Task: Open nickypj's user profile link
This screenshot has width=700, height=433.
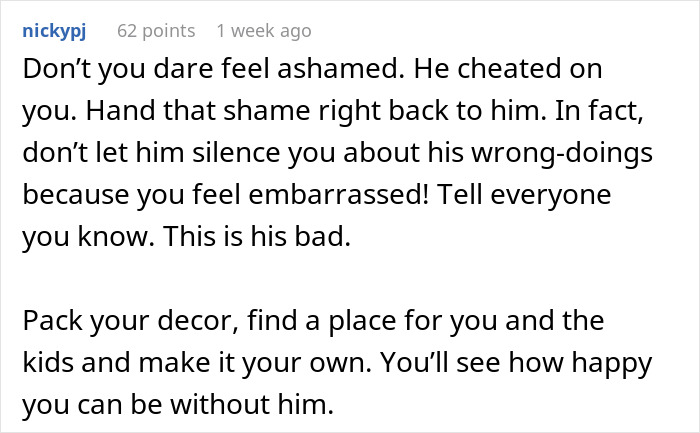Action: coord(54,31)
